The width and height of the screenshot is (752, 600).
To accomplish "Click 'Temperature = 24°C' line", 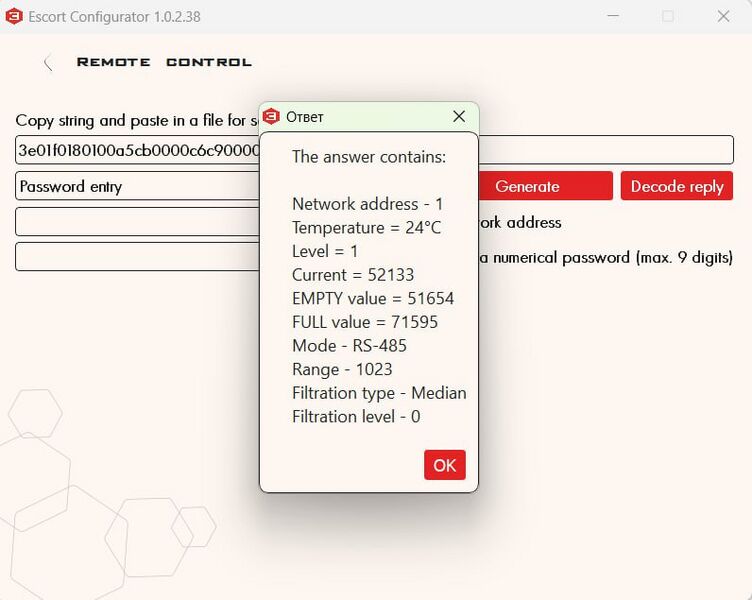I will click(366, 227).
